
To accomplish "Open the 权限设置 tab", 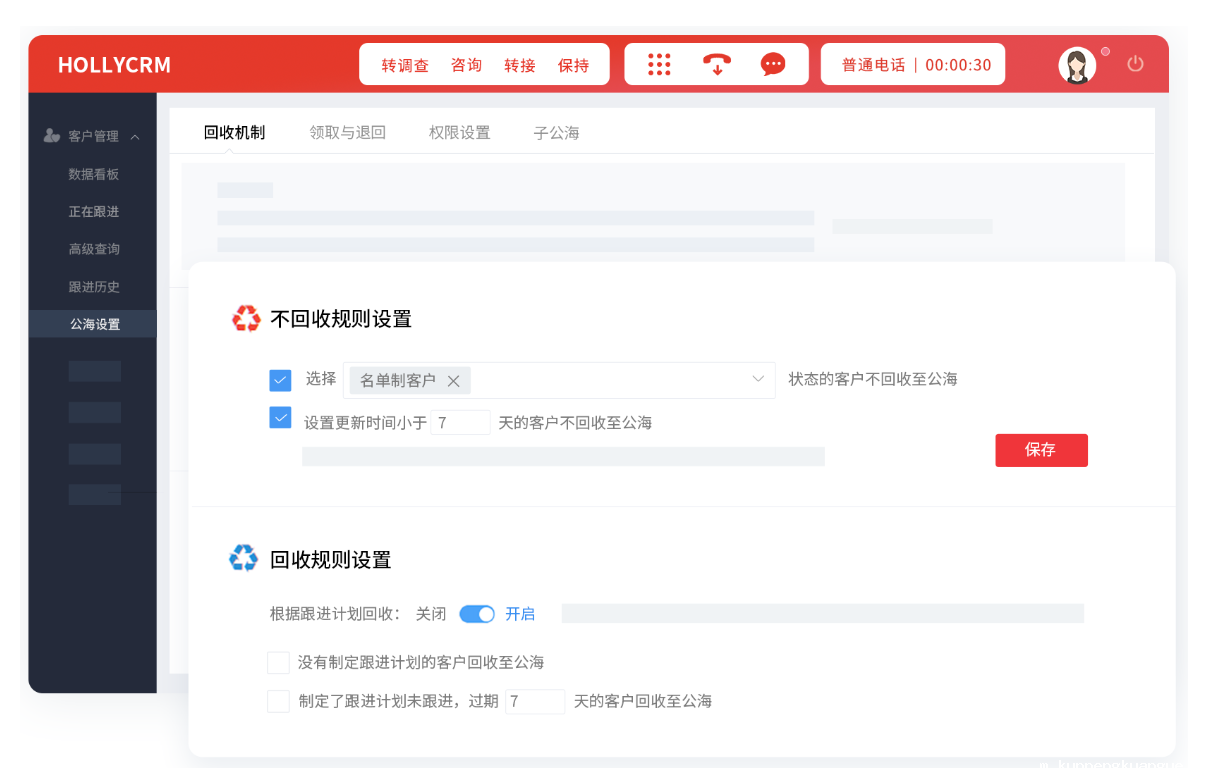I will click(x=459, y=132).
